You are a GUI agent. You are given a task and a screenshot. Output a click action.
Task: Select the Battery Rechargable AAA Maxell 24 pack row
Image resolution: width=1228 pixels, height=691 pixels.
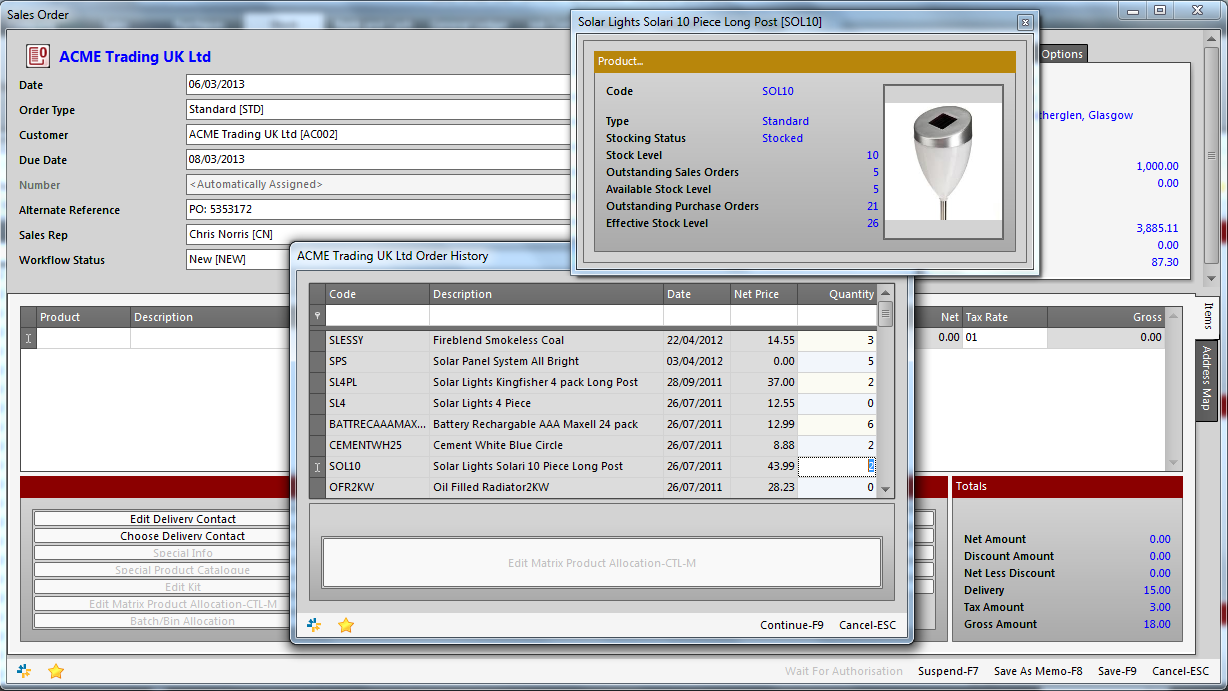point(593,424)
